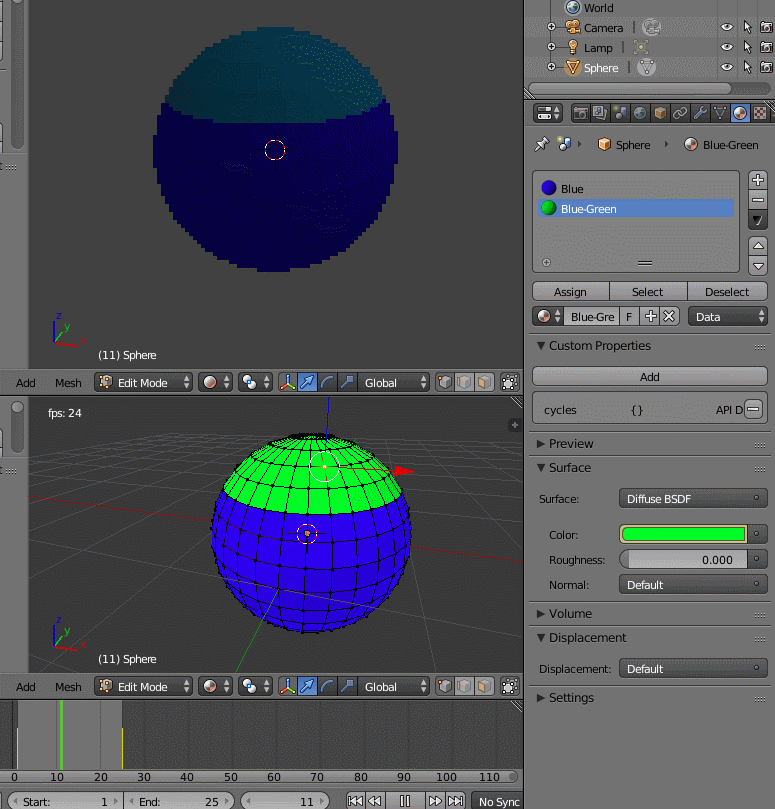The image size is (775, 809).
Task: Open the Texture properties tab
Action: 760,113
